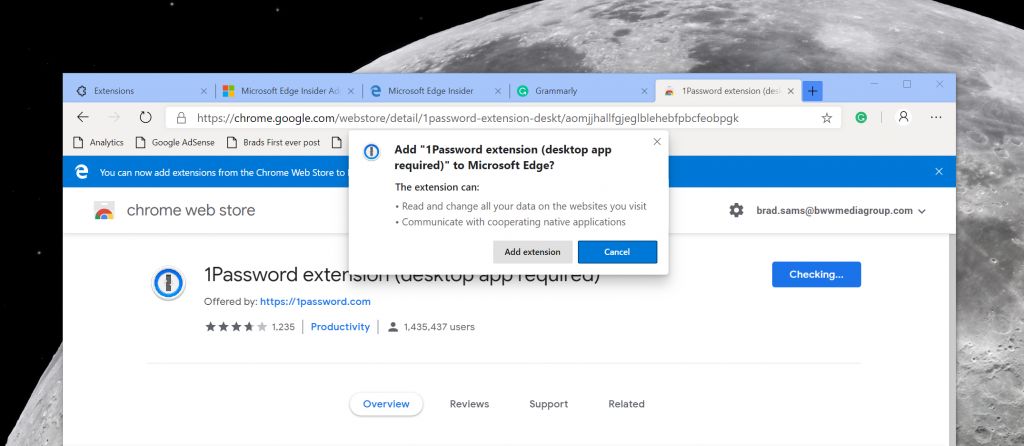The width and height of the screenshot is (1024, 446).
Task: Open the Related tab
Action: point(626,404)
